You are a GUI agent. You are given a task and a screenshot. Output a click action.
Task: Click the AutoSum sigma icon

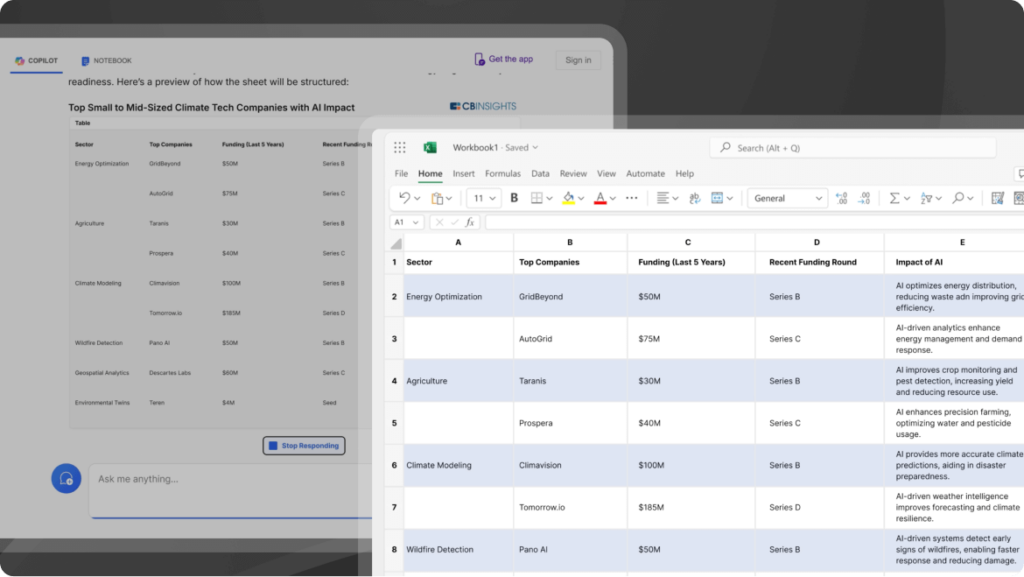coord(894,198)
